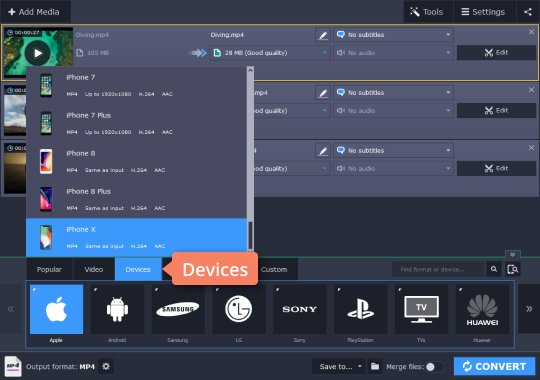Switch to the Video tab

point(94,269)
